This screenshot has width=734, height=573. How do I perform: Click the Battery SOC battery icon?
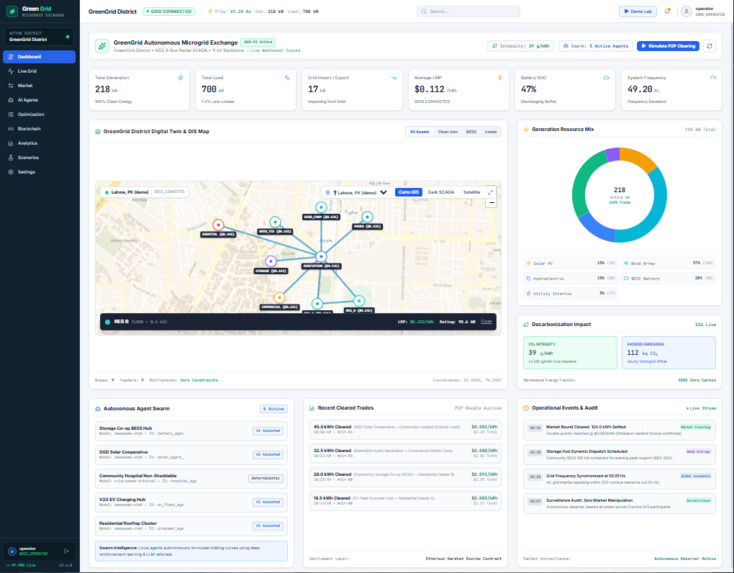(x=607, y=78)
